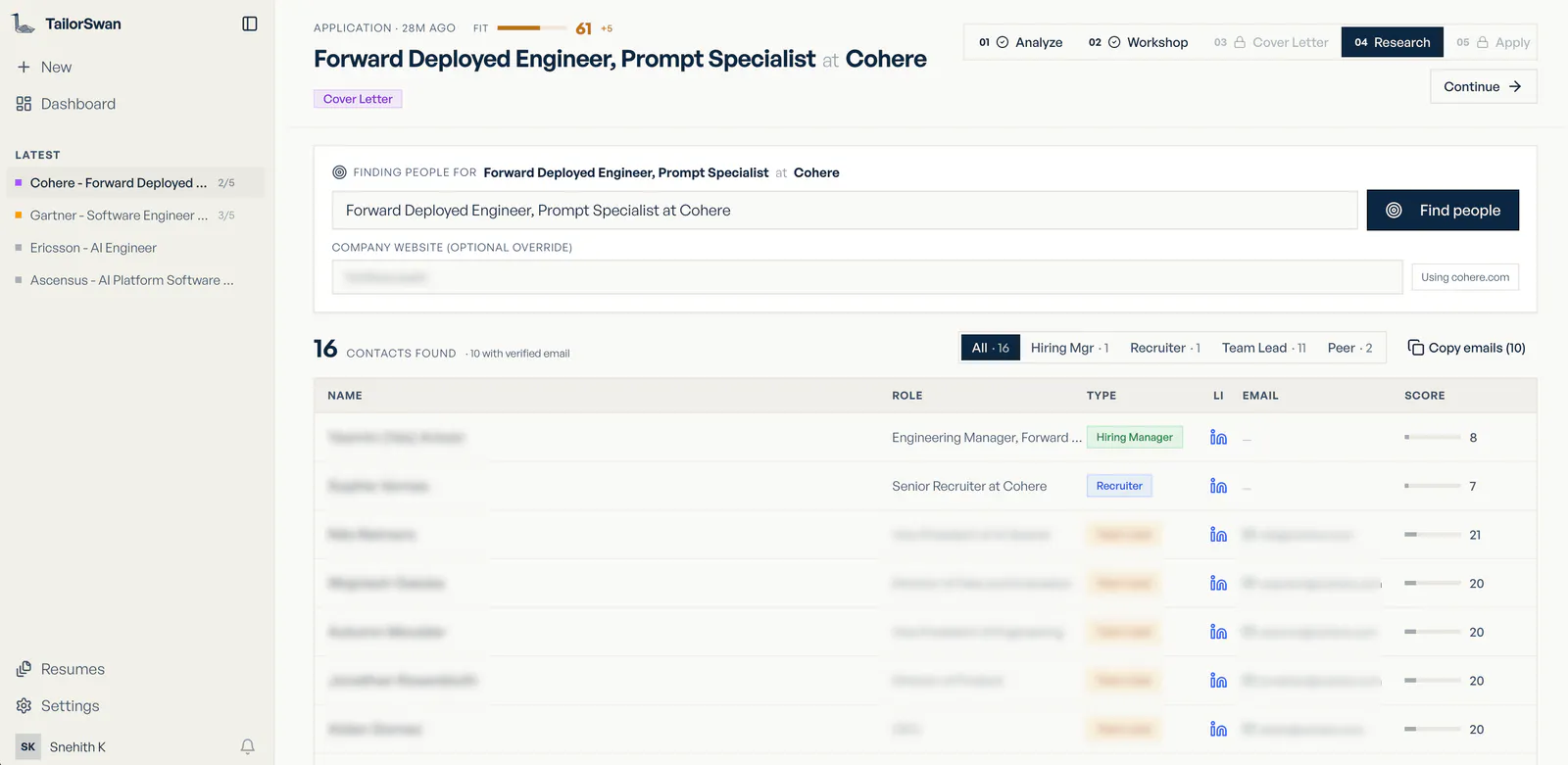Open LinkedIn for the Hiring Manager row

tap(1218, 438)
